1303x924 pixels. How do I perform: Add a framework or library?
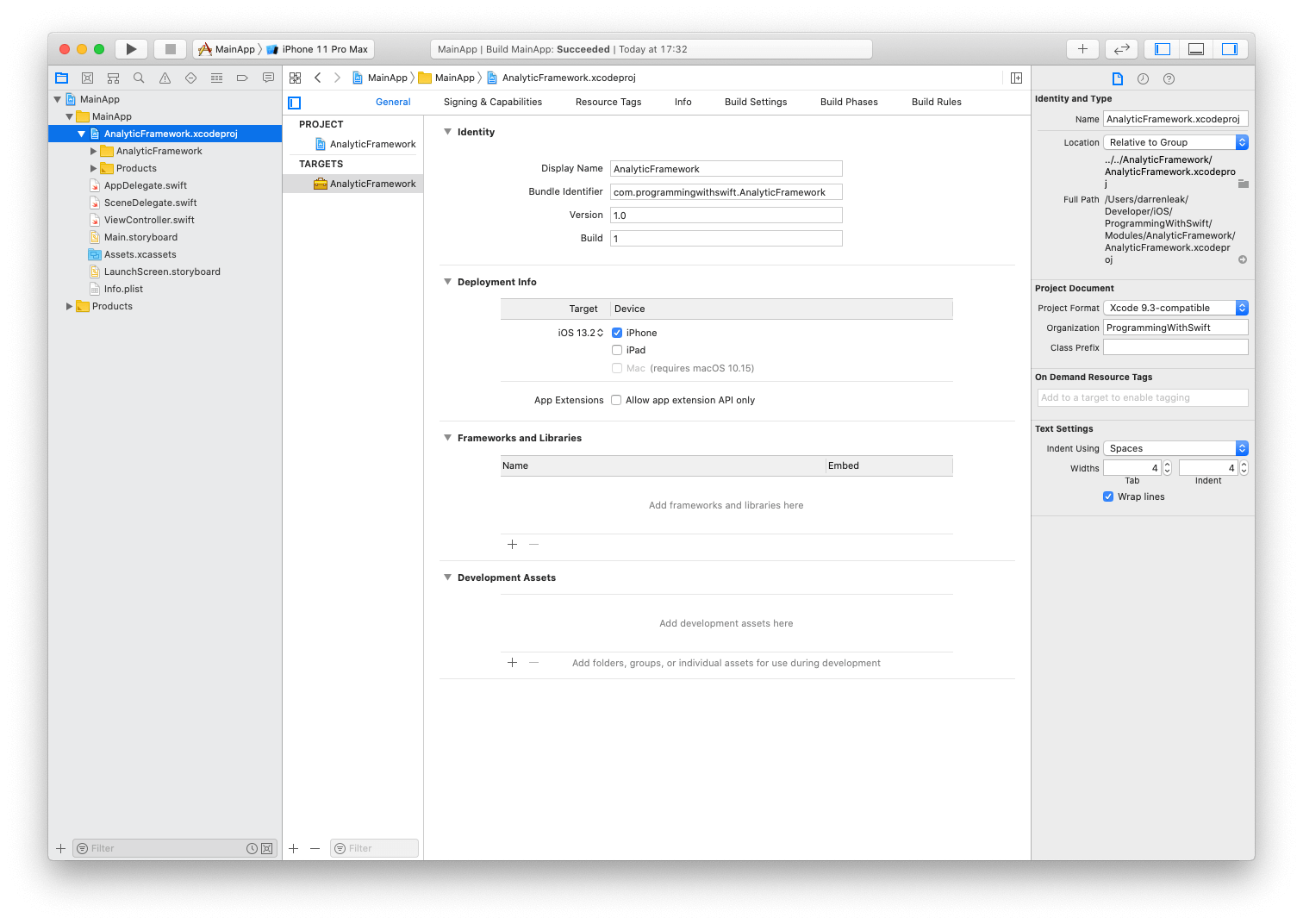[512, 544]
